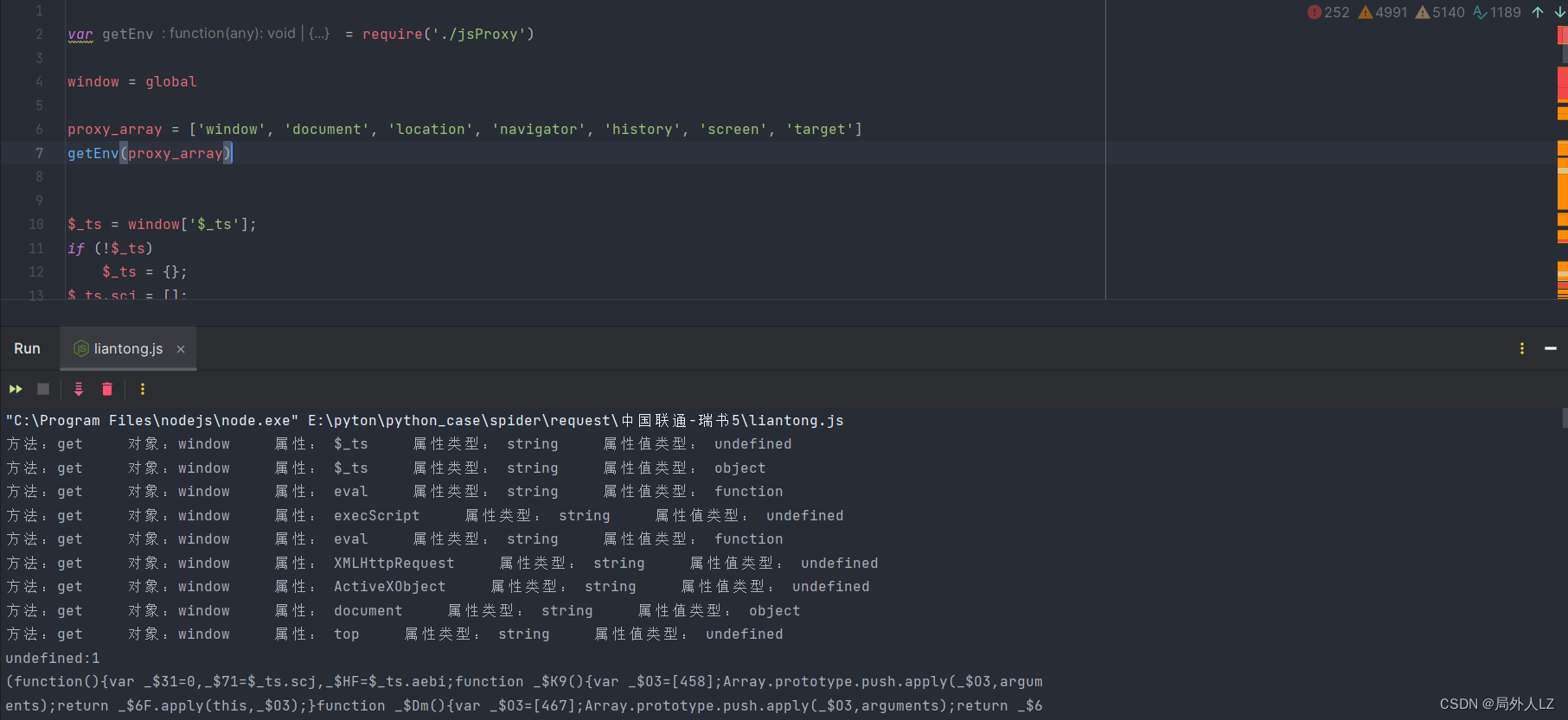Close the liantong.js run tab
1568x720 pixels.
tap(181, 349)
